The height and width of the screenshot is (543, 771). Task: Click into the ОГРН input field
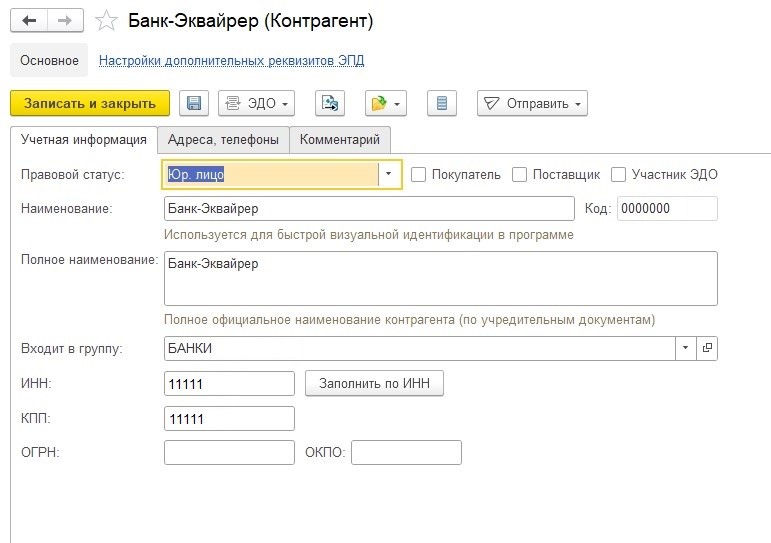229,453
